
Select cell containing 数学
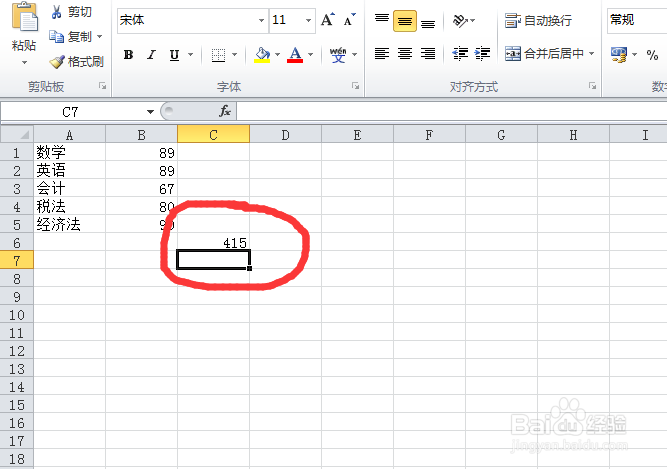point(69,152)
